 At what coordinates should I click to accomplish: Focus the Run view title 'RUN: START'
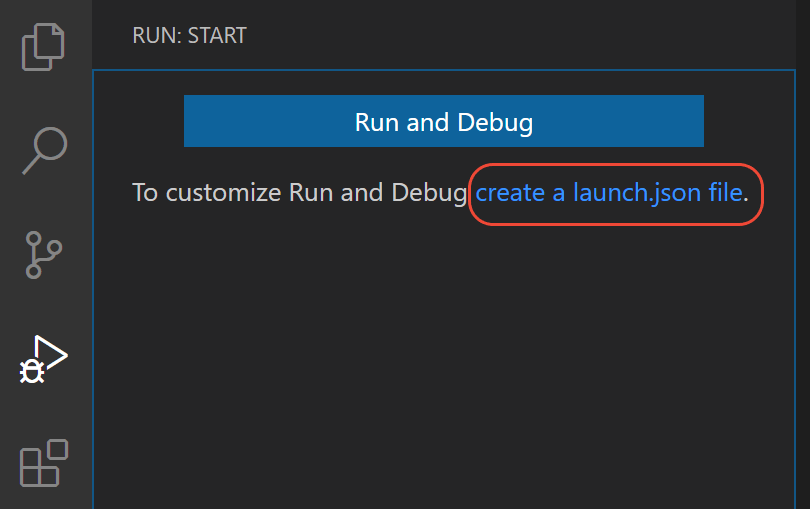point(189,36)
